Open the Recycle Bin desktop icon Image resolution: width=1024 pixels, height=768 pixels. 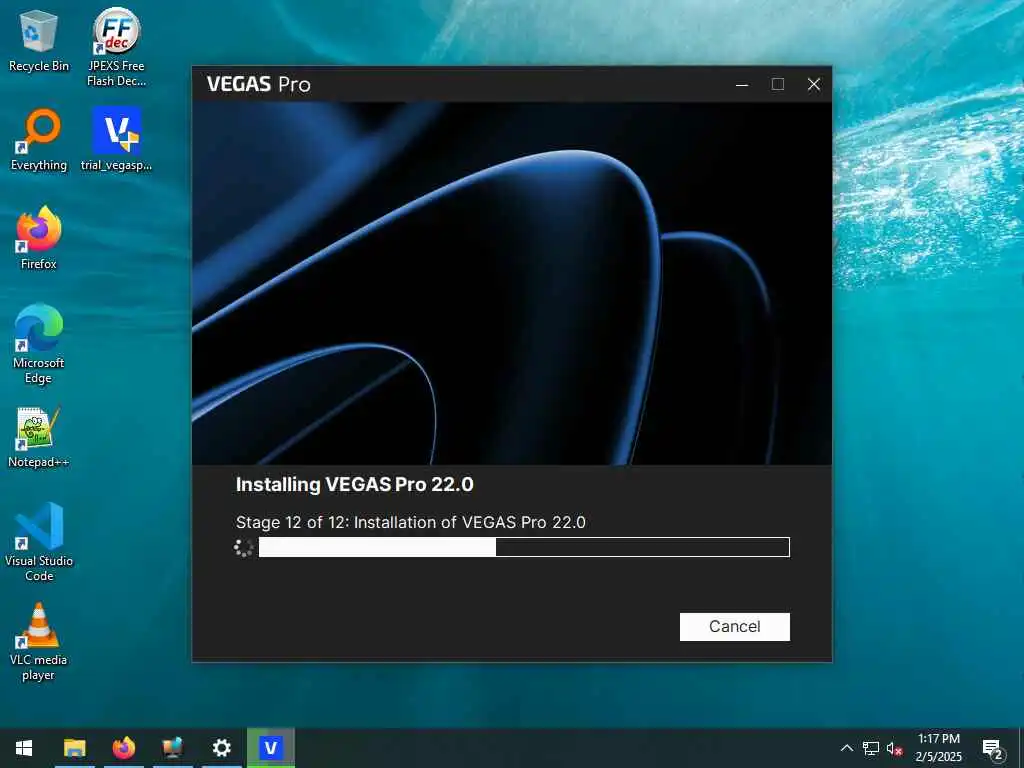tap(39, 41)
